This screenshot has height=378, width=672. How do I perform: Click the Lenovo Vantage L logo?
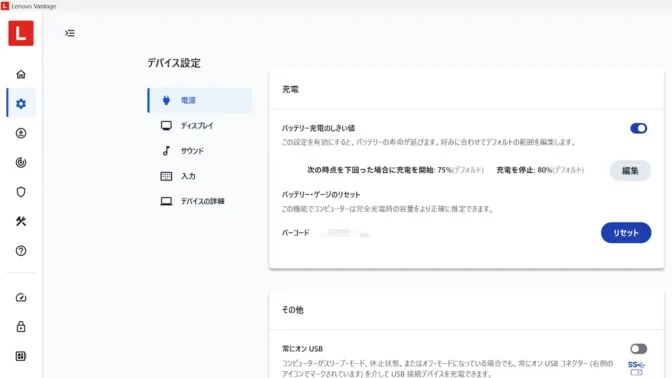[21, 33]
